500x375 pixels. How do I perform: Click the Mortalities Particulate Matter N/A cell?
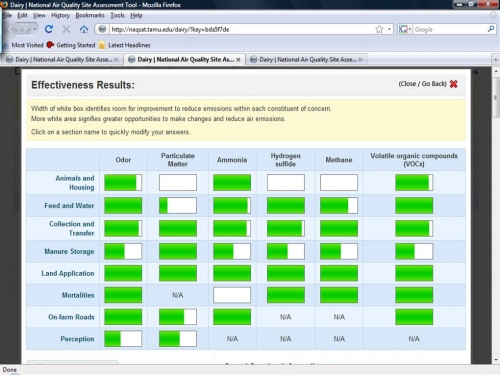click(178, 295)
